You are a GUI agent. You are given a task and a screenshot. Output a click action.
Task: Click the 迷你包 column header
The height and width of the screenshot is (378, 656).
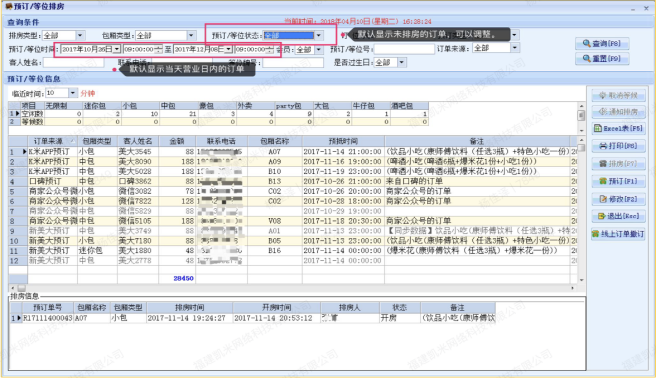102,106
